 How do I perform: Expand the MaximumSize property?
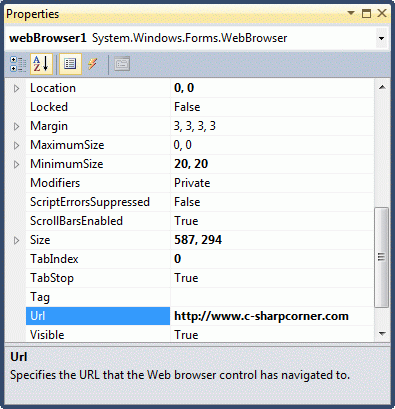coord(16,145)
